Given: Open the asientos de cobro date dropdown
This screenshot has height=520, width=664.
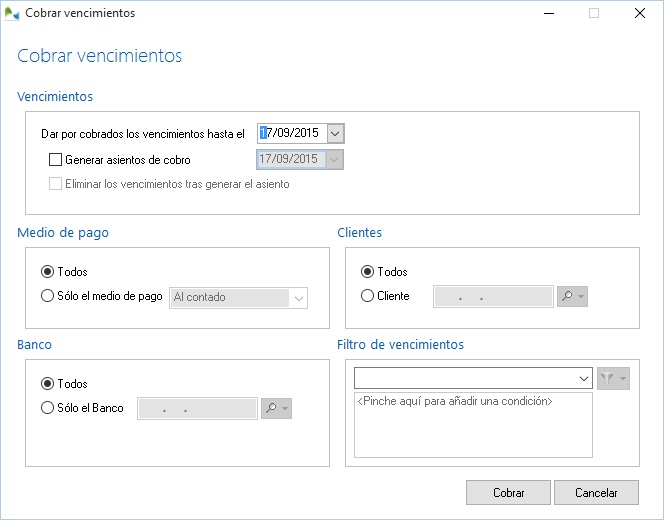Looking at the screenshot, I should pos(334,160).
